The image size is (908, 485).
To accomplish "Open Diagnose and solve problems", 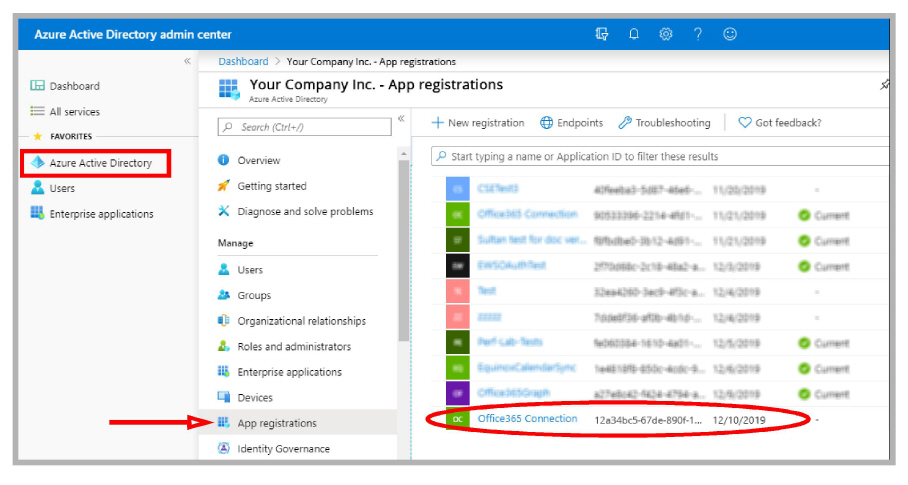I will click(305, 212).
